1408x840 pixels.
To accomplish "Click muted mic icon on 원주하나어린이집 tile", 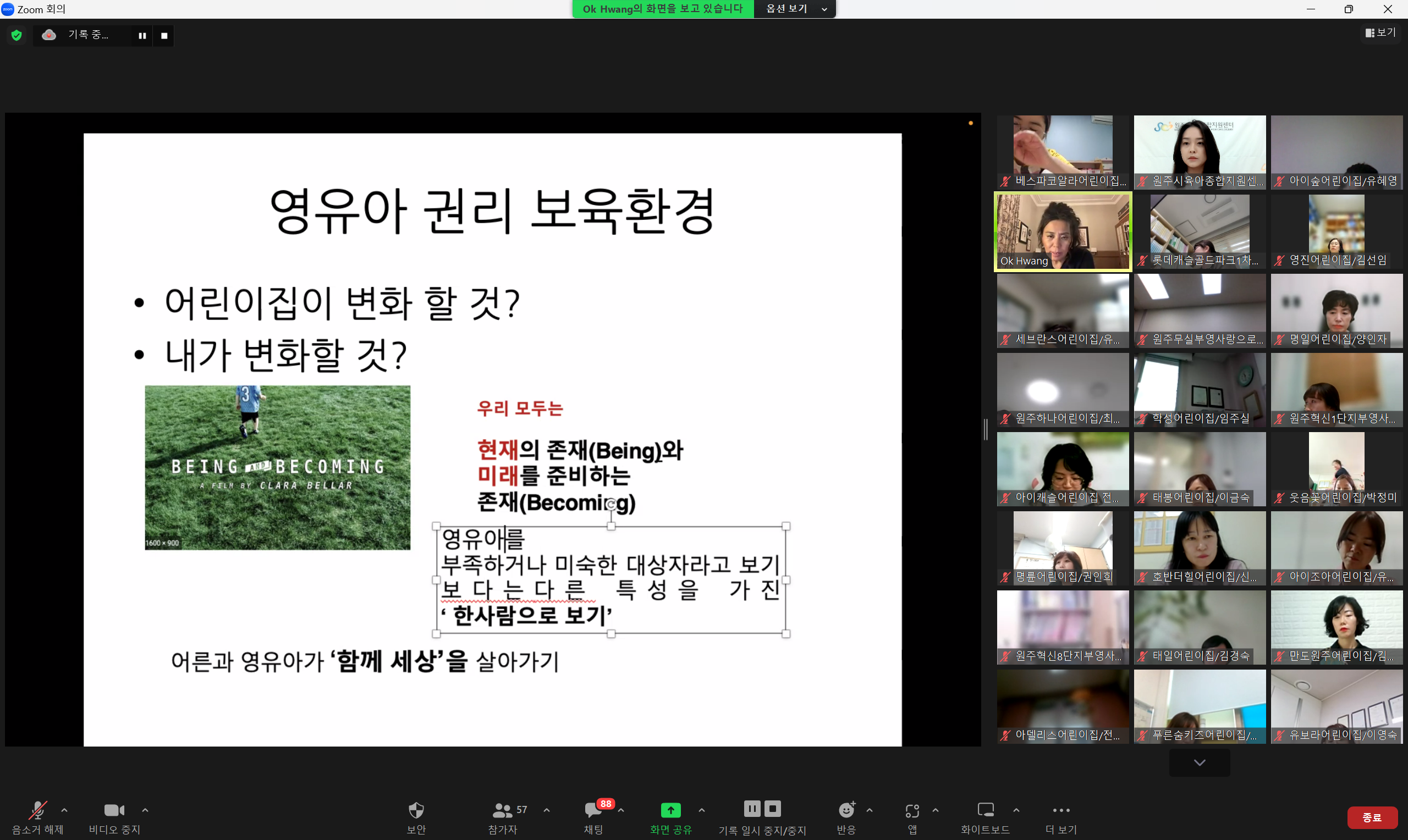I will (1005, 419).
